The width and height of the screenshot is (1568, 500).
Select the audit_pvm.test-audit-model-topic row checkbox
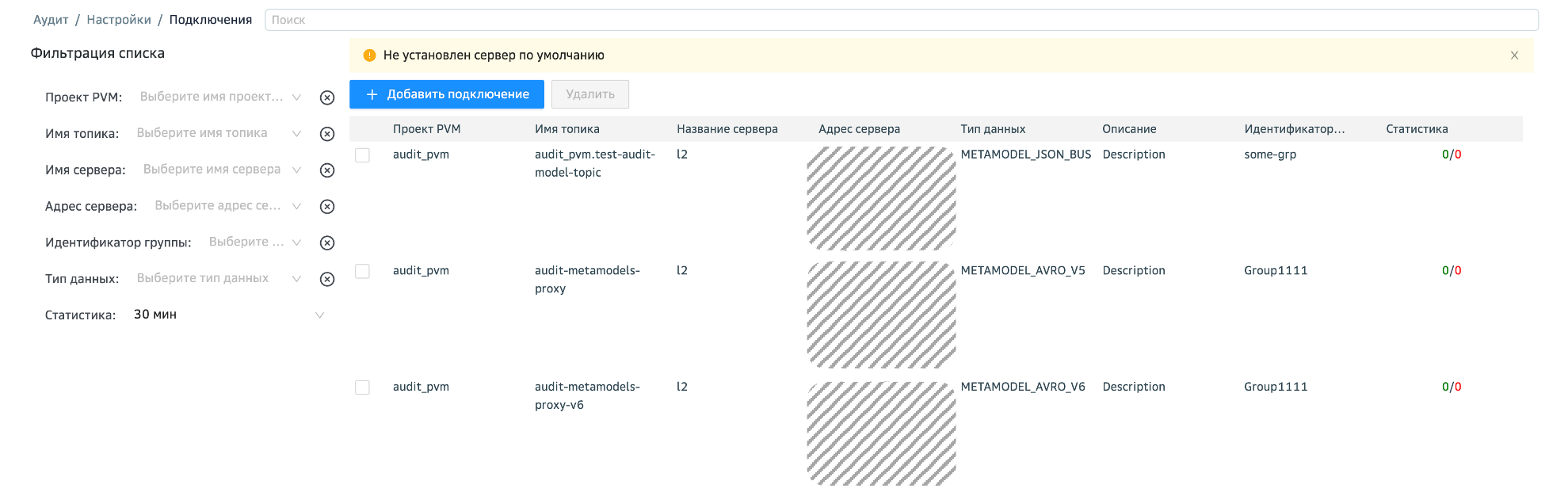(x=362, y=155)
